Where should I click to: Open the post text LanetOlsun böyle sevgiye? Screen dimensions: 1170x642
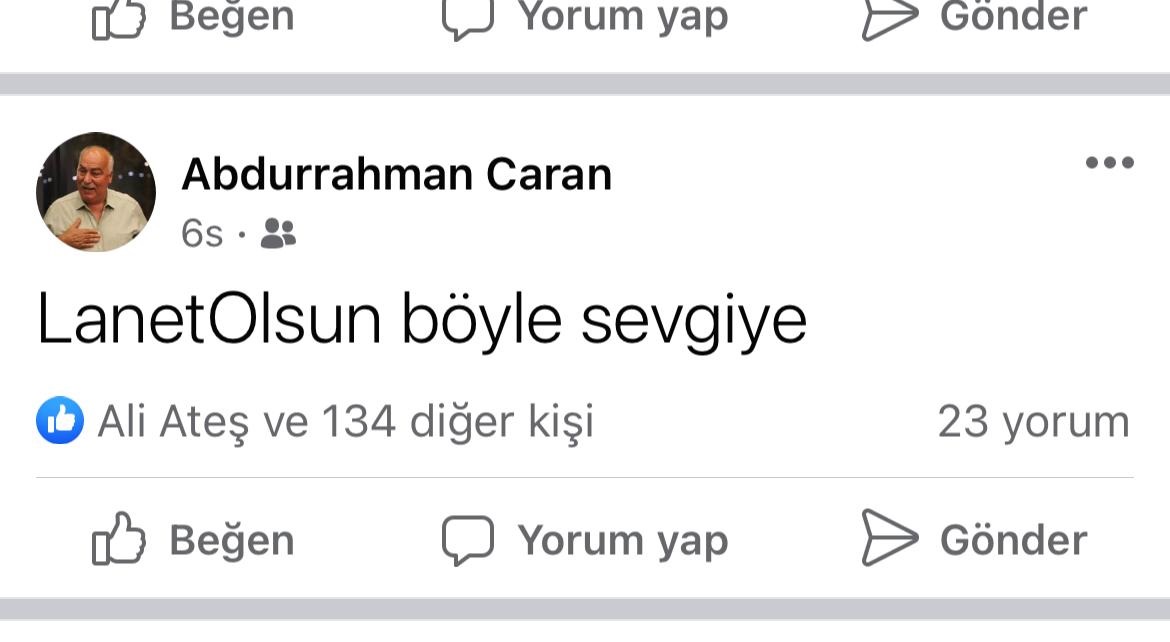click(422, 320)
